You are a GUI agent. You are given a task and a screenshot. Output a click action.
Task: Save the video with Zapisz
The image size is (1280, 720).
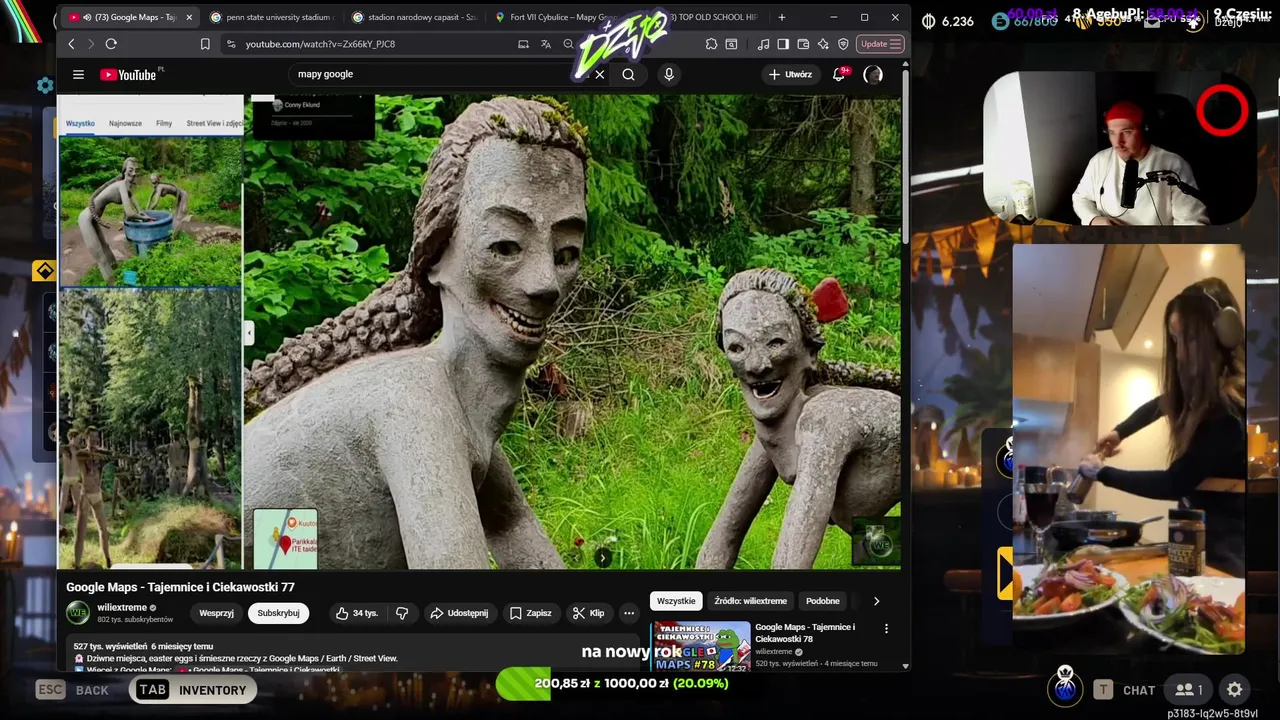530,613
